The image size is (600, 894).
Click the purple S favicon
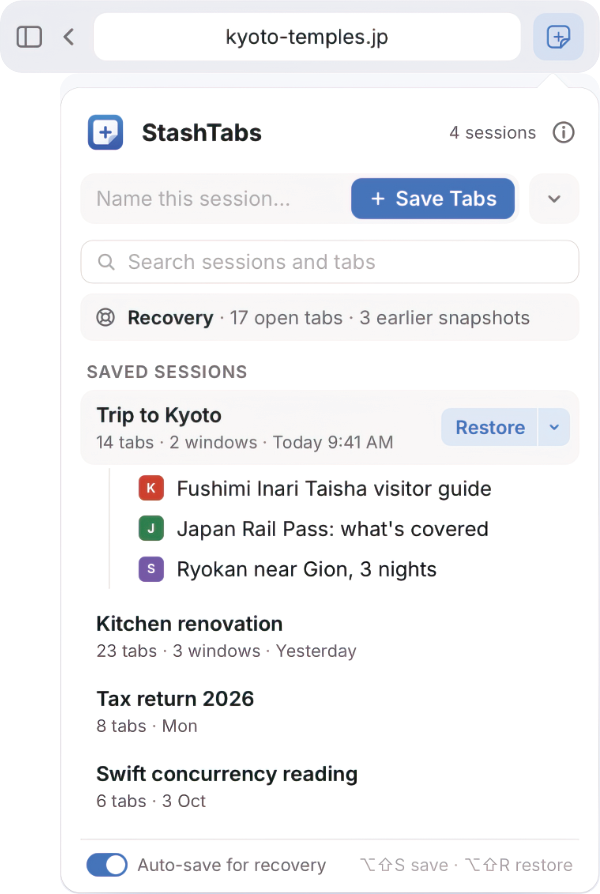pyautogui.click(x=151, y=569)
